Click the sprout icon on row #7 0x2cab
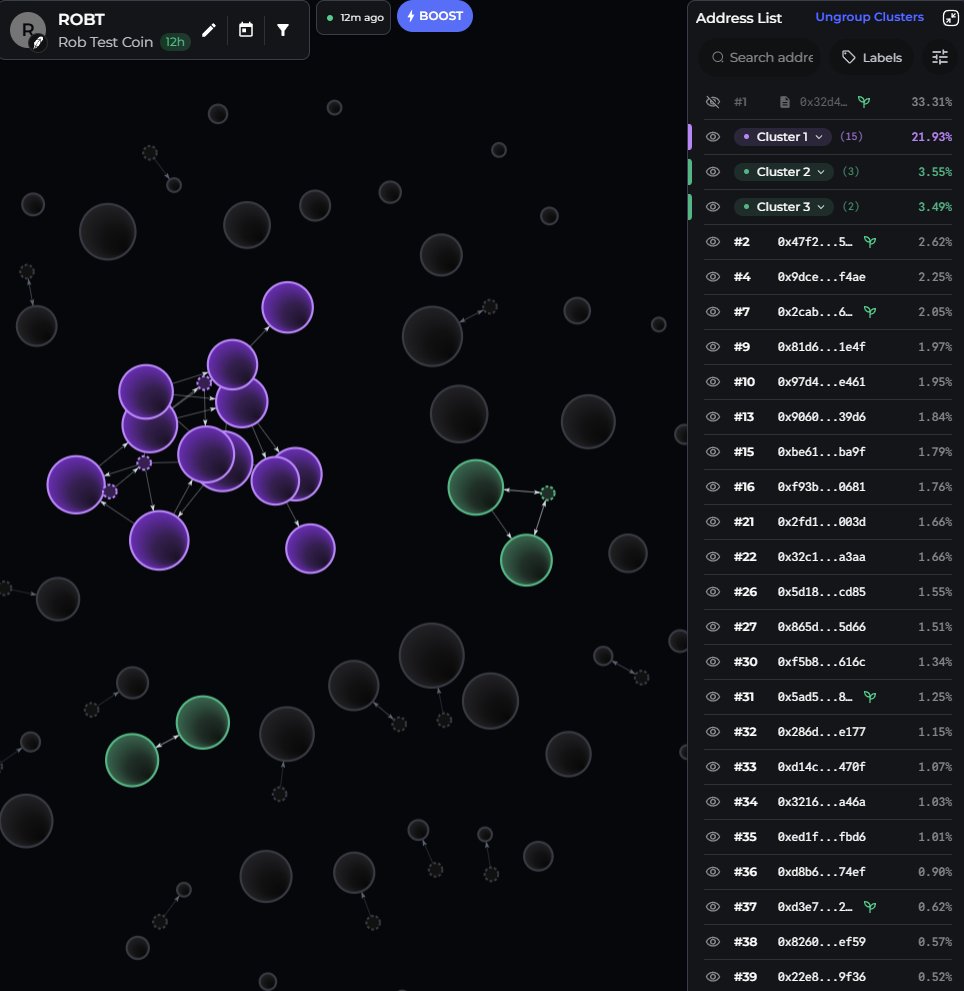 [870, 312]
